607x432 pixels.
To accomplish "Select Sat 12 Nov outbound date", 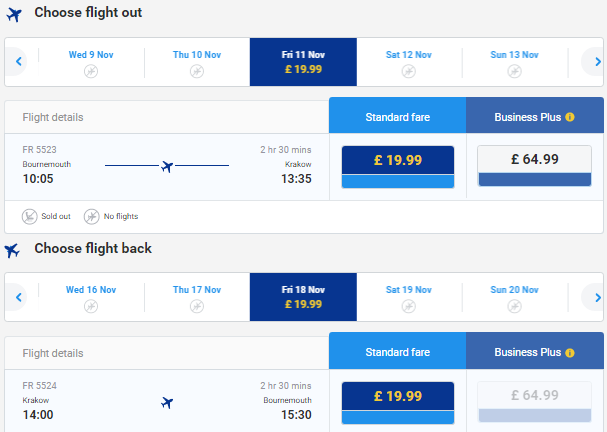I will pyautogui.click(x=409, y=62).
